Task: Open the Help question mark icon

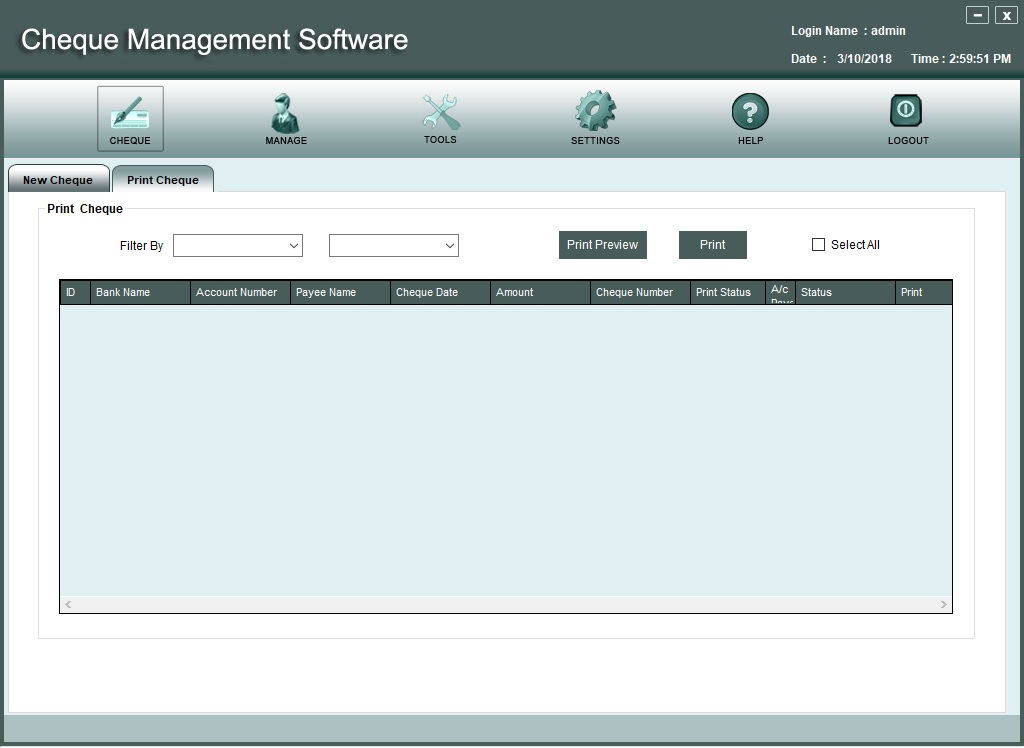Action: click(x=750, y=112)
